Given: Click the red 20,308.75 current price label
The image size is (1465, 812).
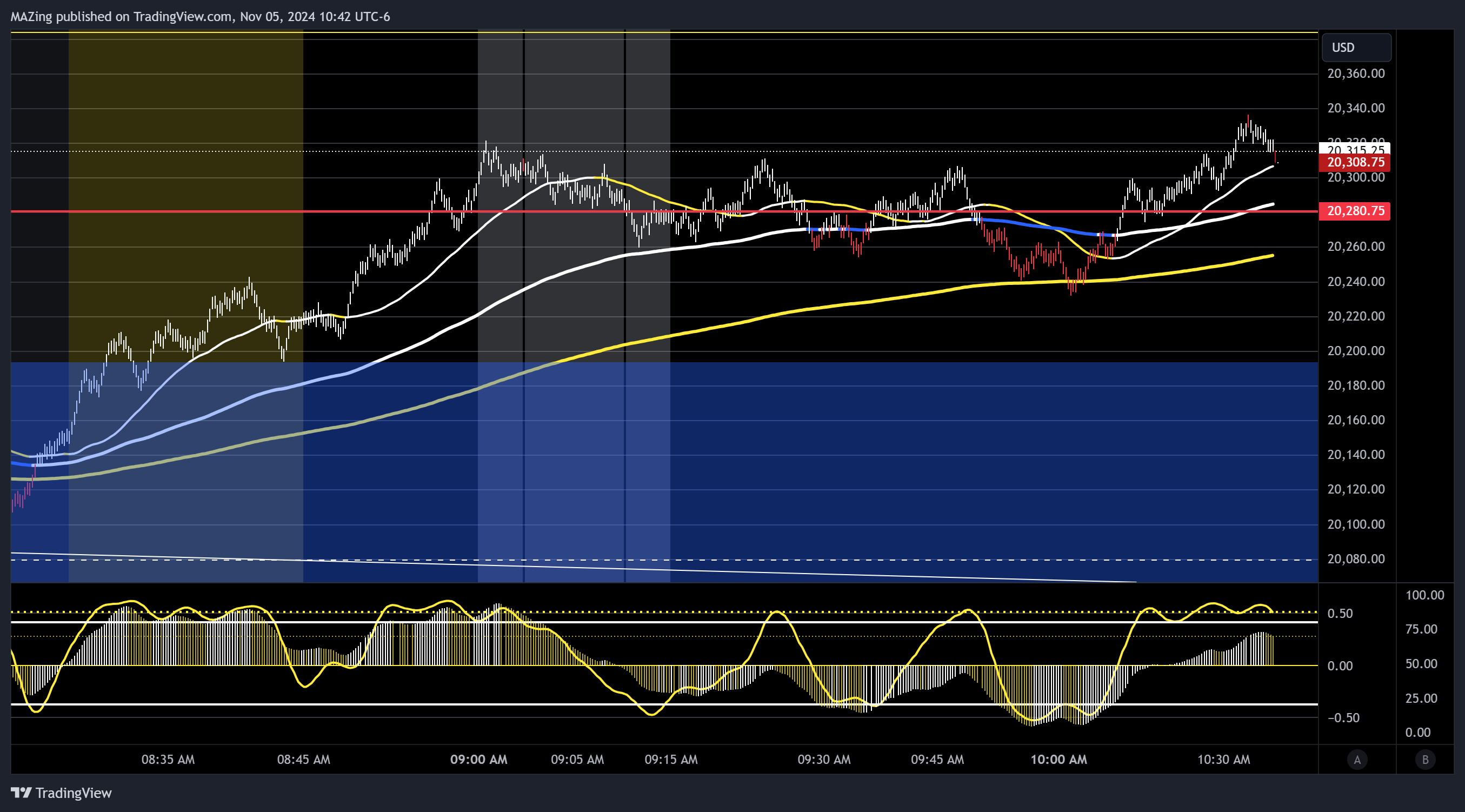Looking at the screenshot, I should [x=1355, y=163].
